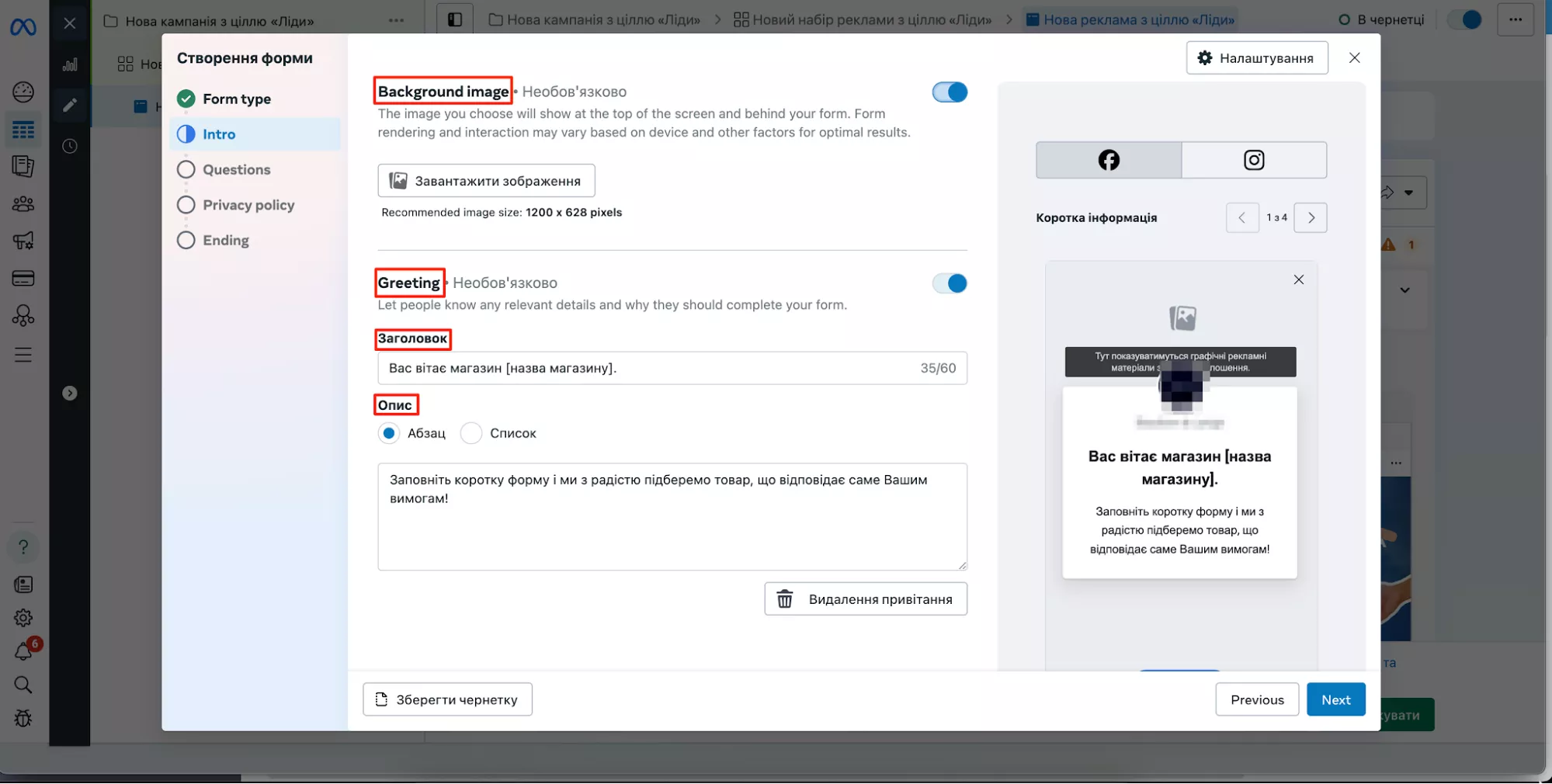Image resolution: width=1552 pixels, height=784 pixels.
Task: Open help question mark icon
Action: (23, 547)
